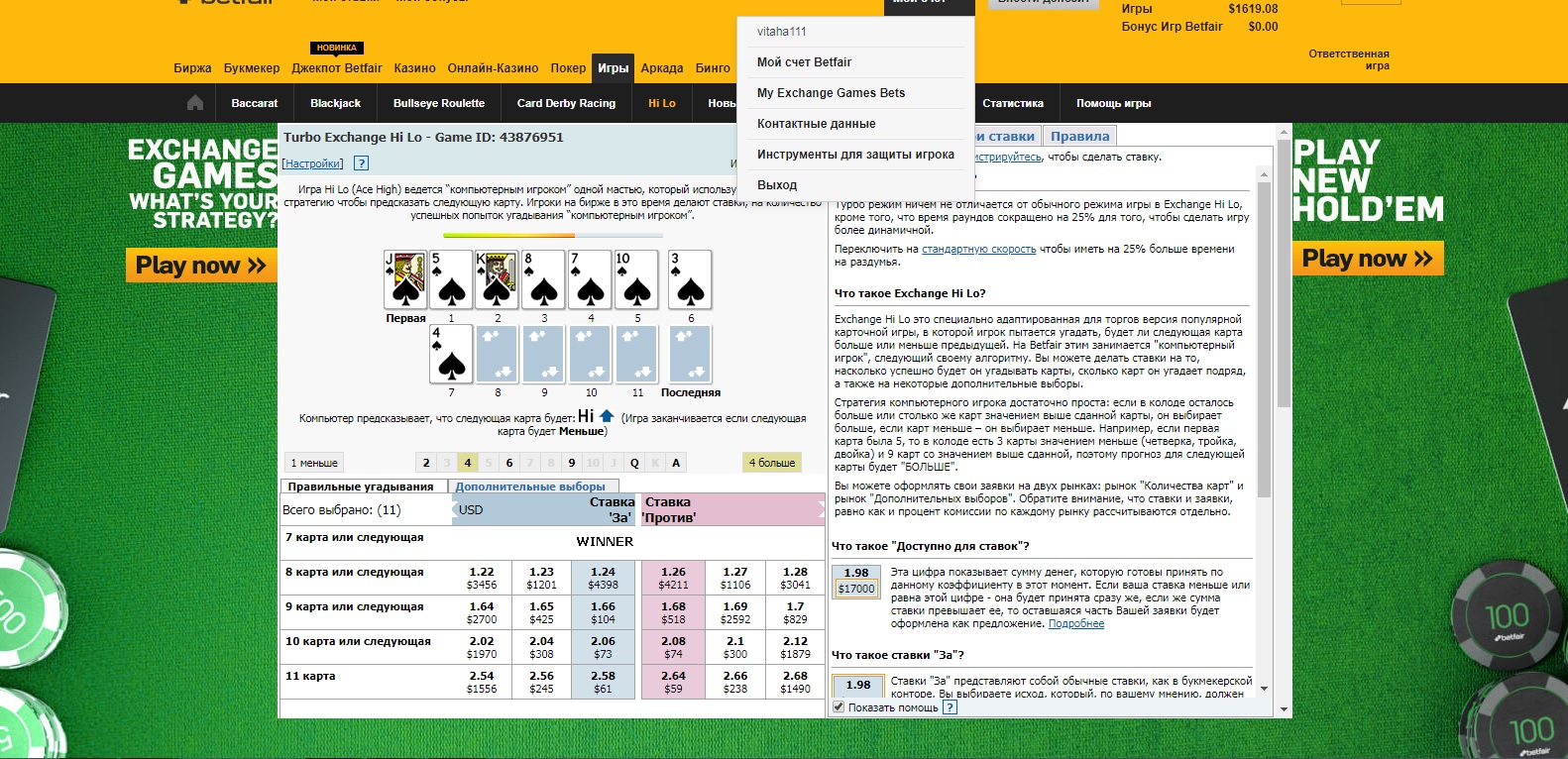1568x759 pixels.
Task: Open Card Derby Racing game
Action: pyautogui.click(x=566, y=103)
